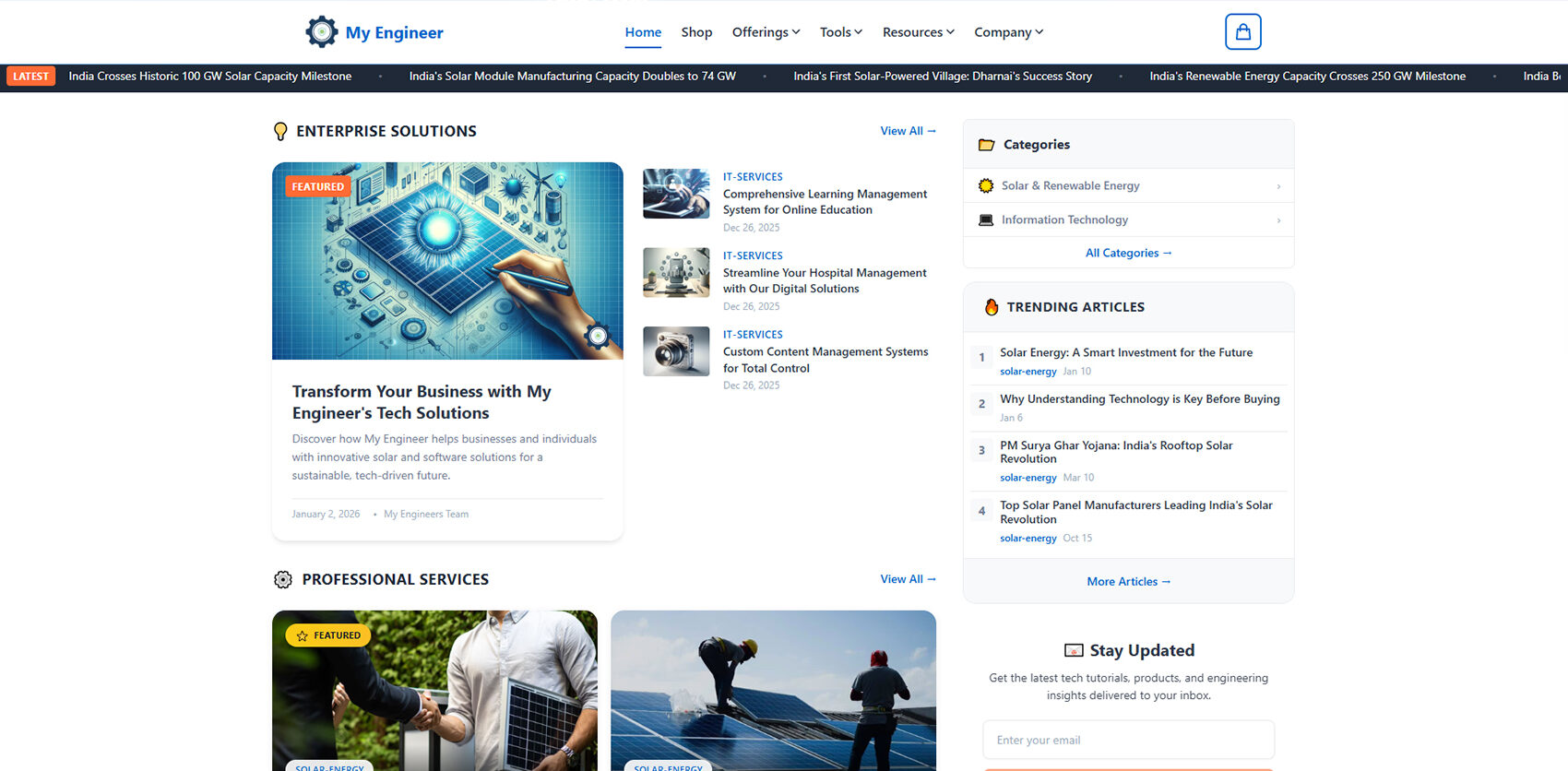Click the Categories folder icon
This screenshot has width=1568, height=771.
[986, 145]
